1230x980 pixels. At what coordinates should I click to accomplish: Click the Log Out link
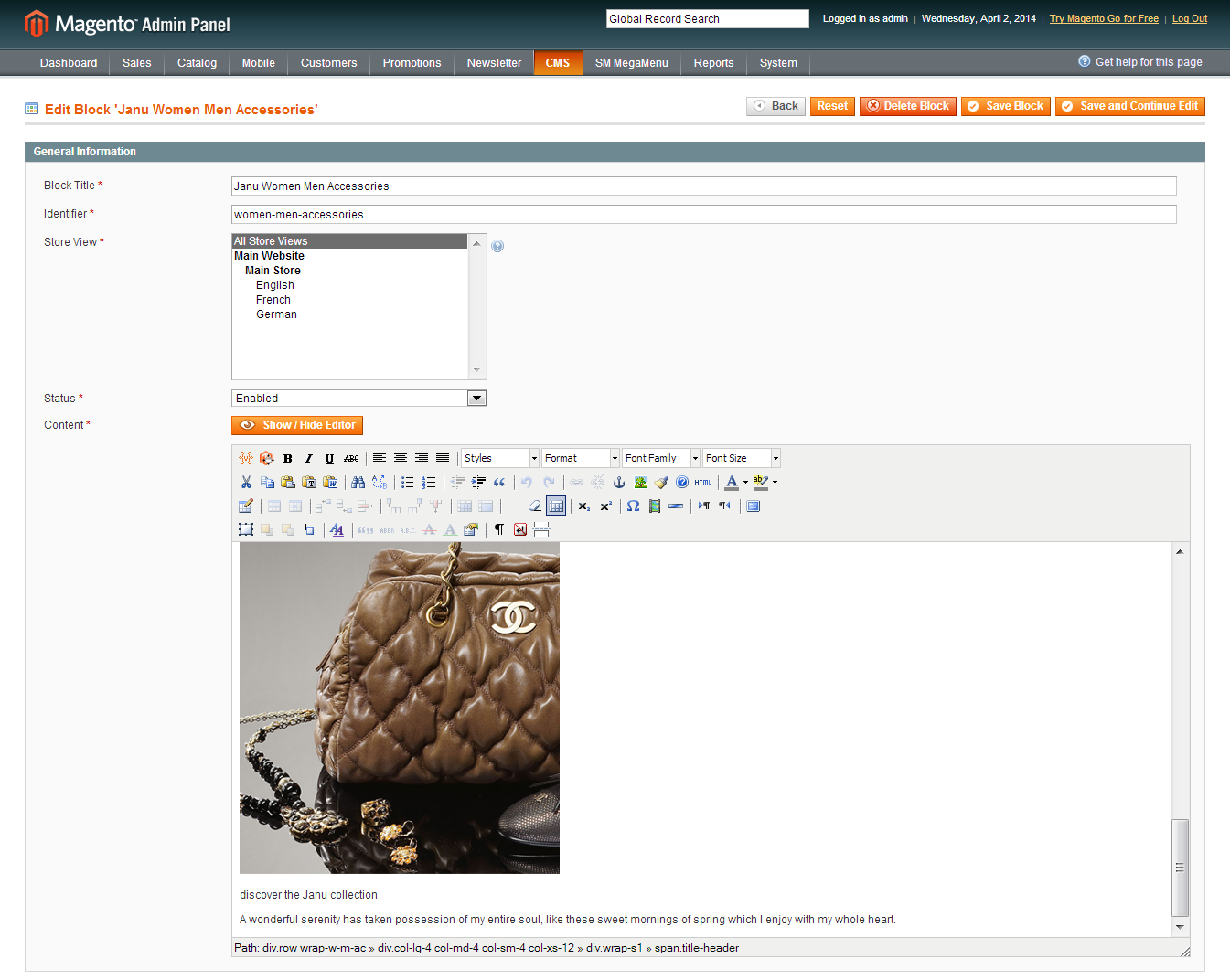point(1190,18)
